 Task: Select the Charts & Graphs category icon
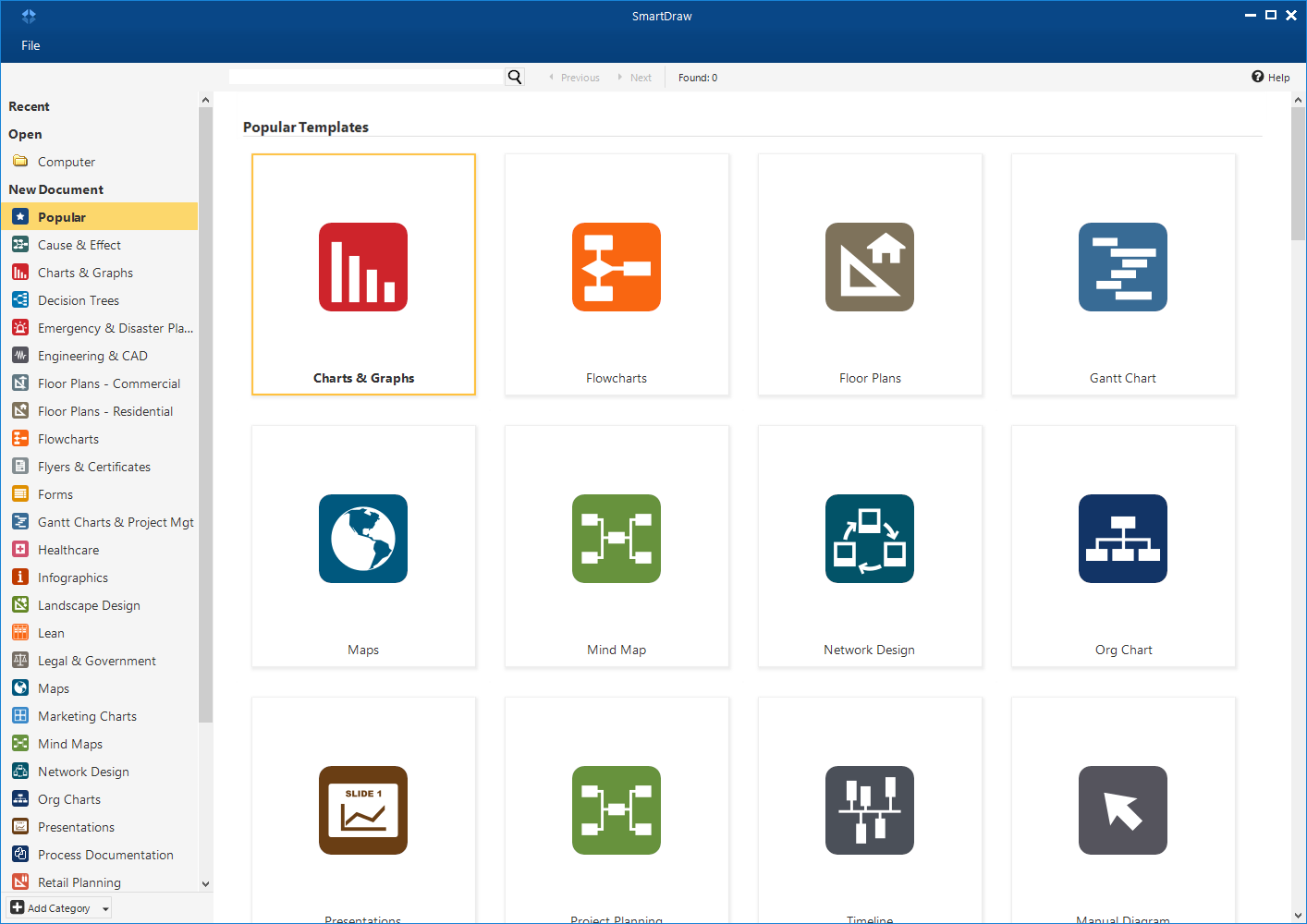coord(20,272)
